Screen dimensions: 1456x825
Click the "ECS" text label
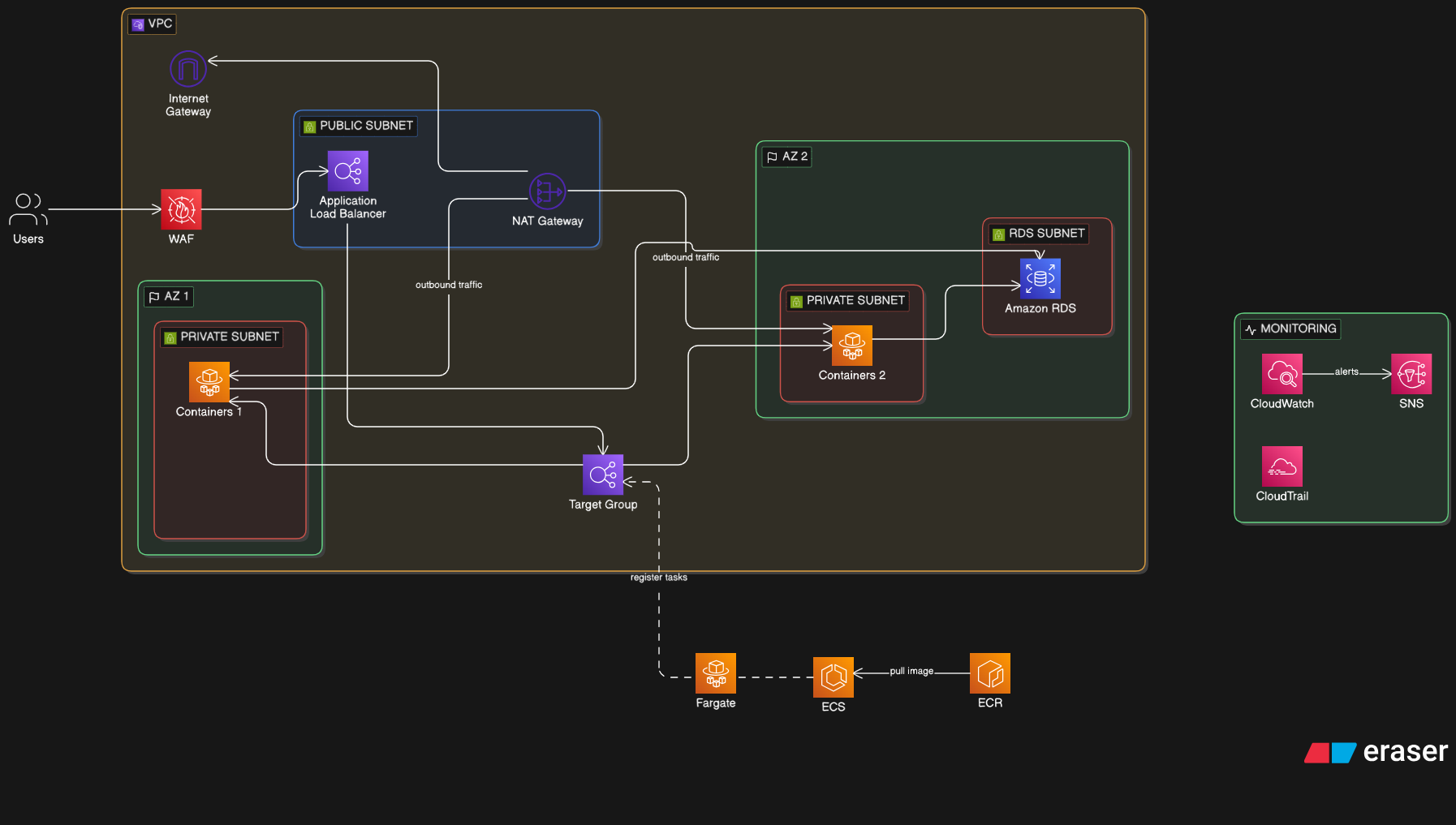pos(834,707)
